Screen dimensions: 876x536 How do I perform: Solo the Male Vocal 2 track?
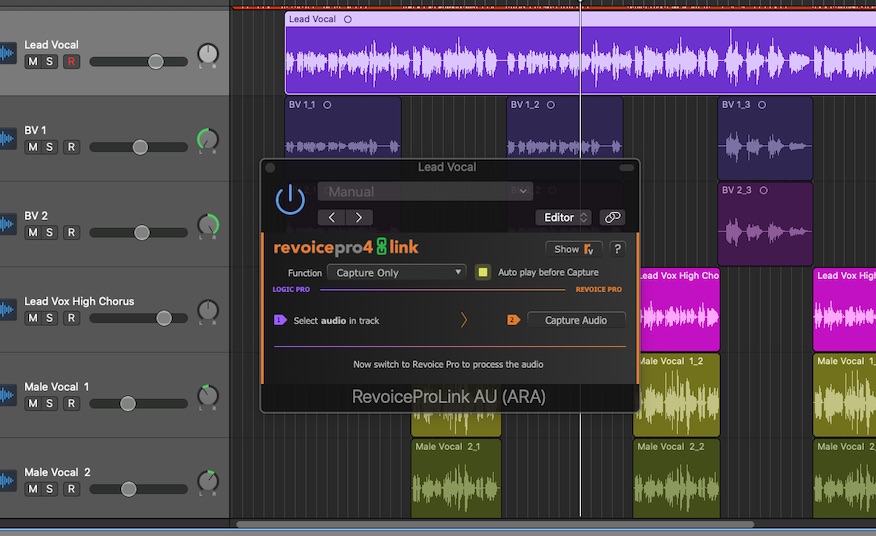tap(49, 489)
